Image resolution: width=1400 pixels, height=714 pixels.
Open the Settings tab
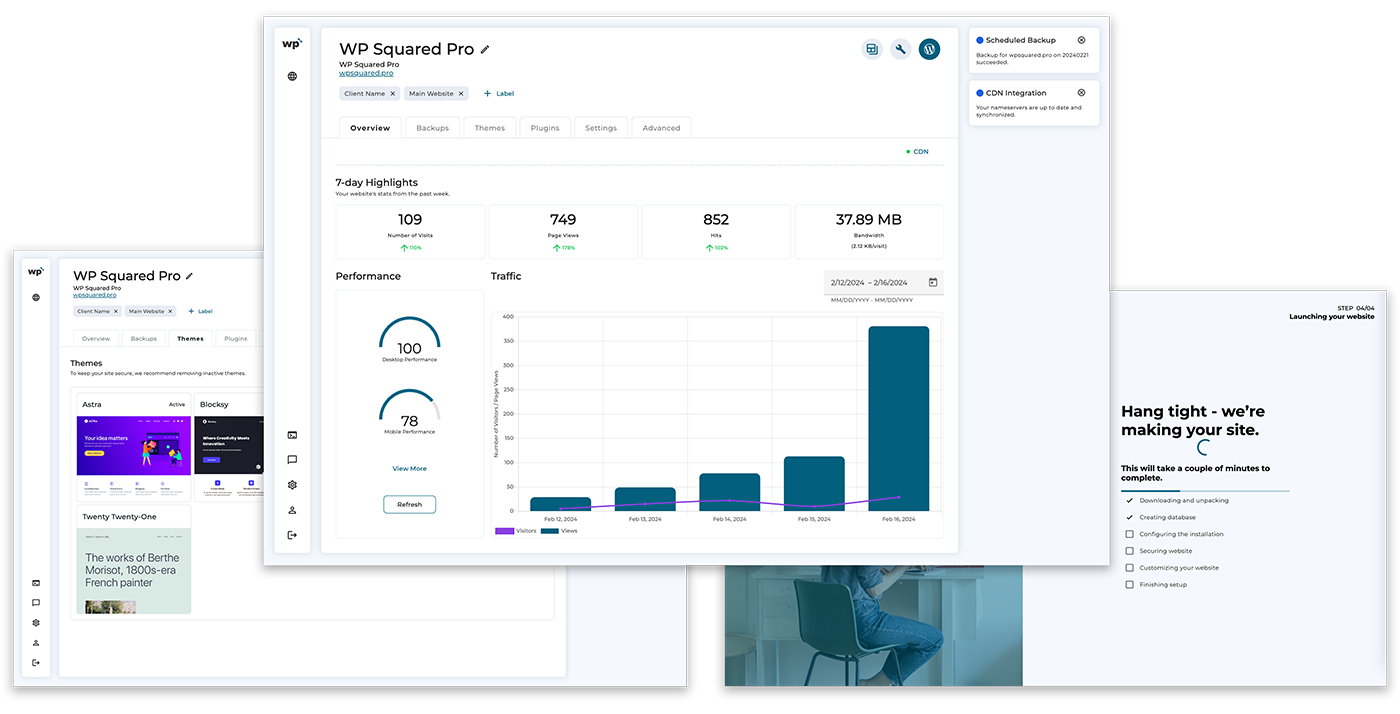601,128
